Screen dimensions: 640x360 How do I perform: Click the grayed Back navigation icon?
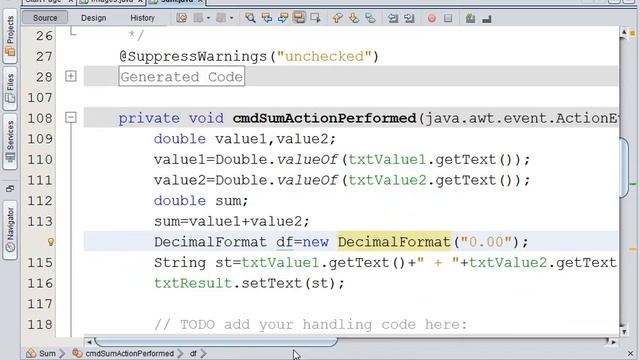point(198,18)
